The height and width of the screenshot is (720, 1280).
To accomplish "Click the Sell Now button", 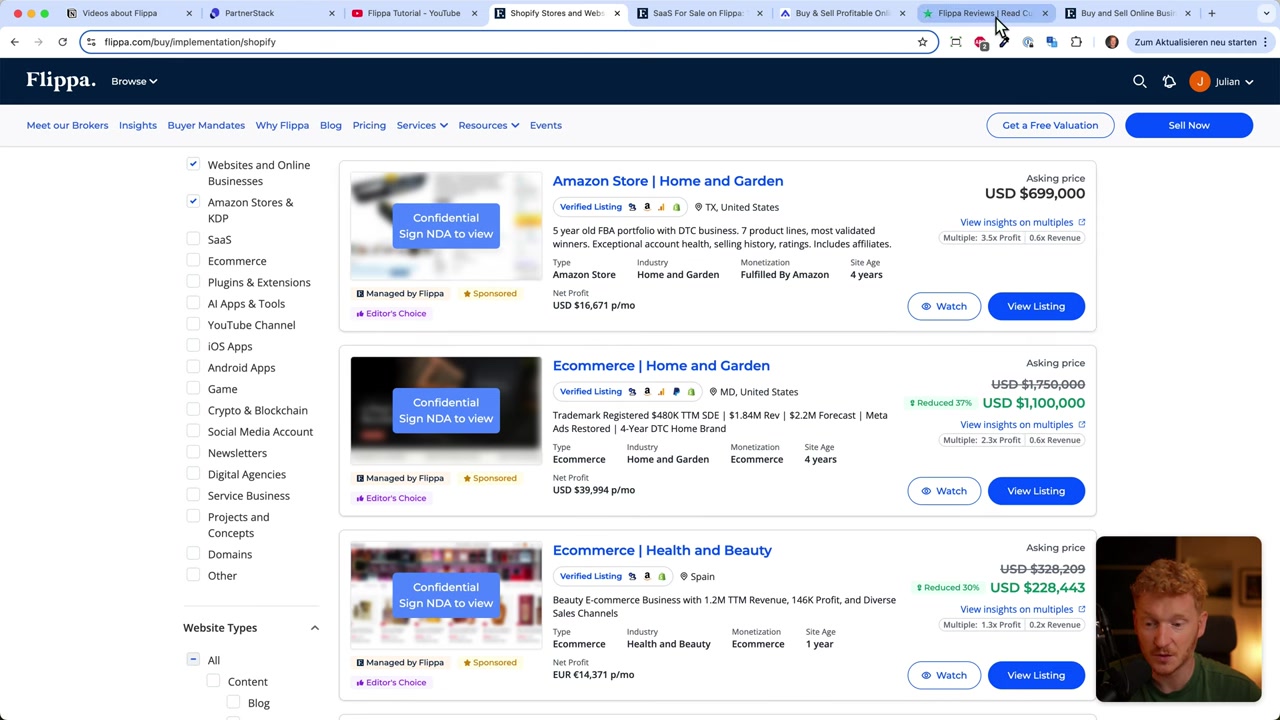I will (x=1189, y=125).
